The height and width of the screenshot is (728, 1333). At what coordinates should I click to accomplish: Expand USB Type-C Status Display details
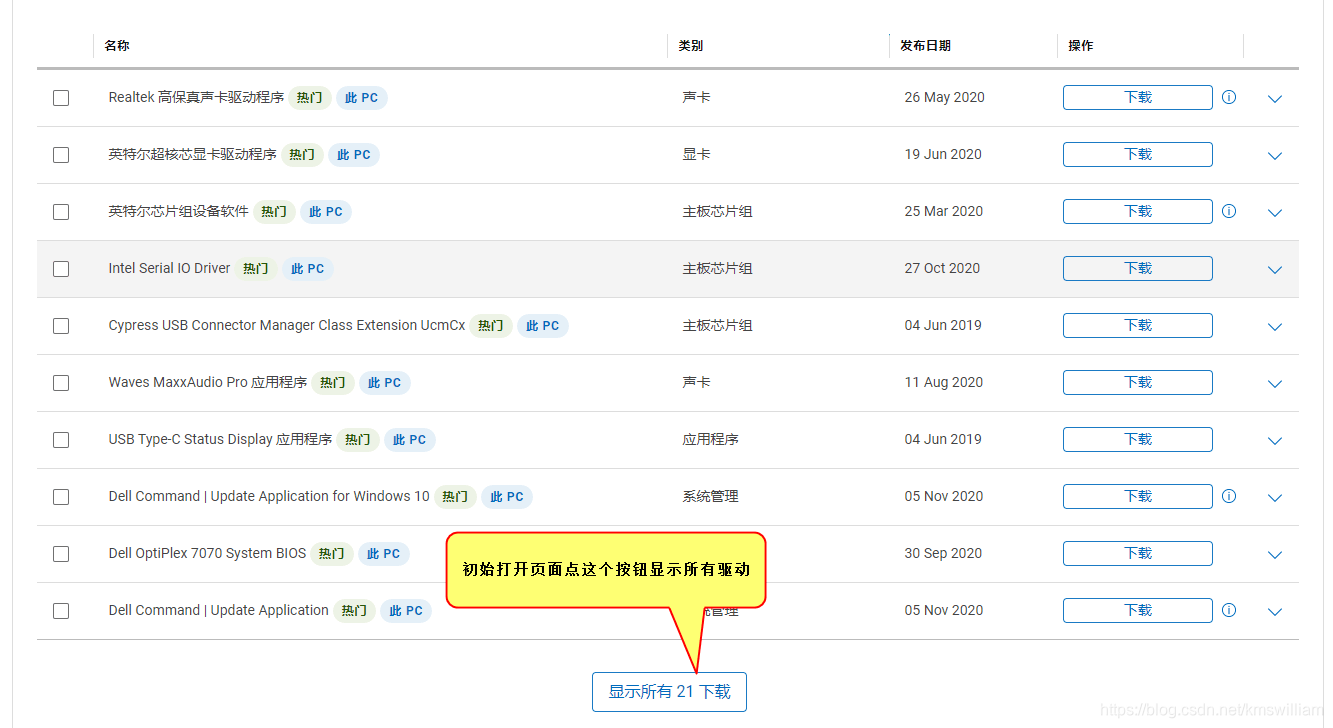tap(1274, 441)
